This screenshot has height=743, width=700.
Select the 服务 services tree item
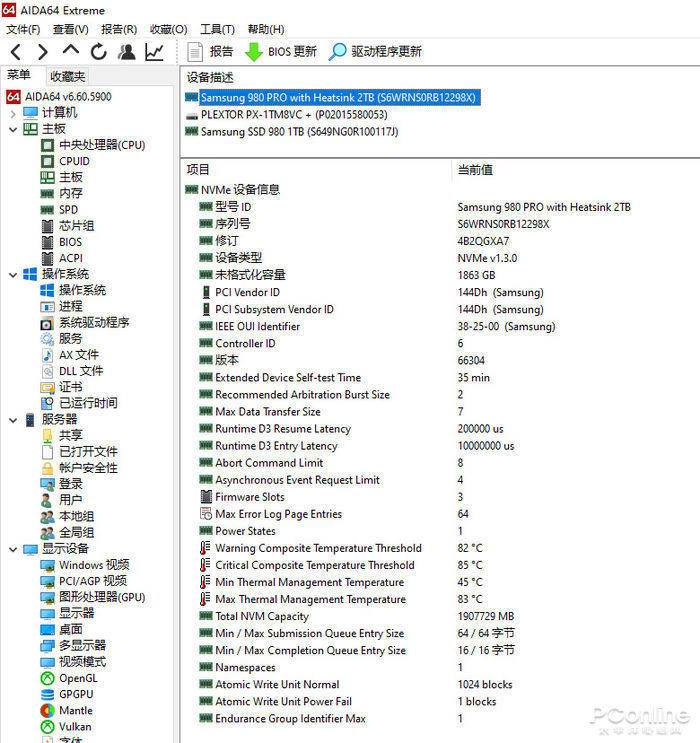click(x=62, y=339)
